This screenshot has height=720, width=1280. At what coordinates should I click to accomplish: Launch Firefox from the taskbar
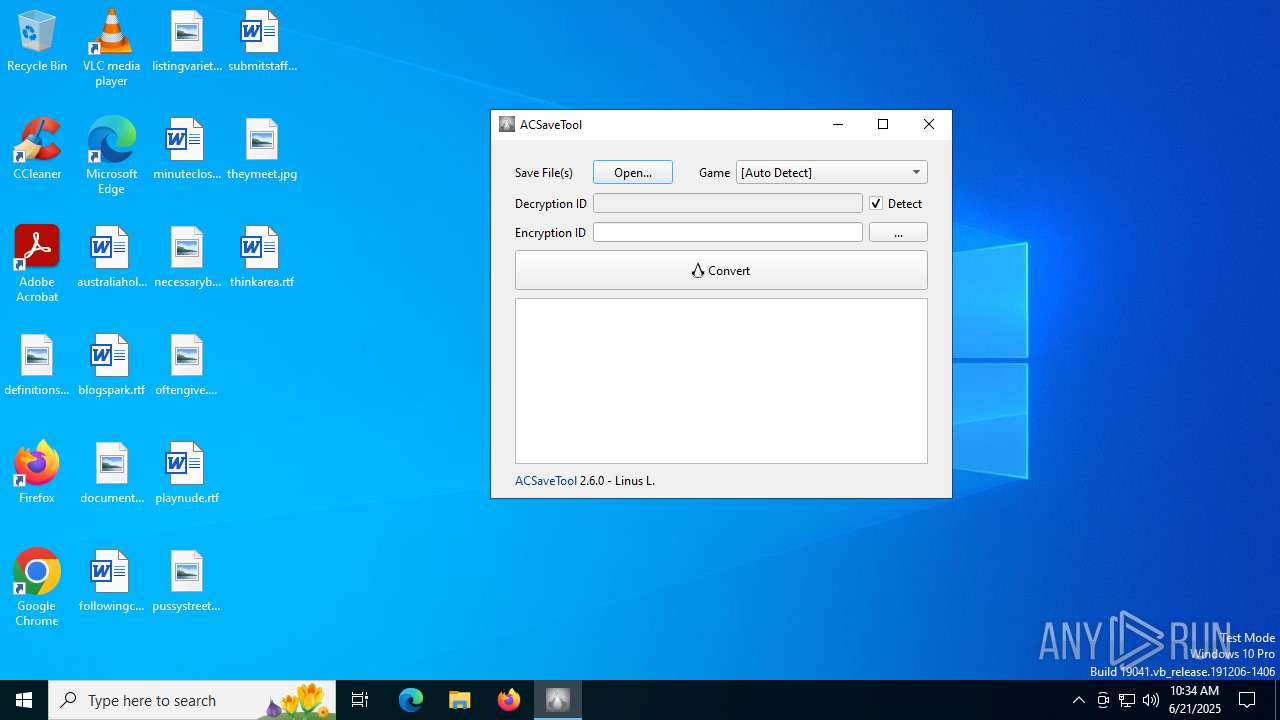click(509, 700)
